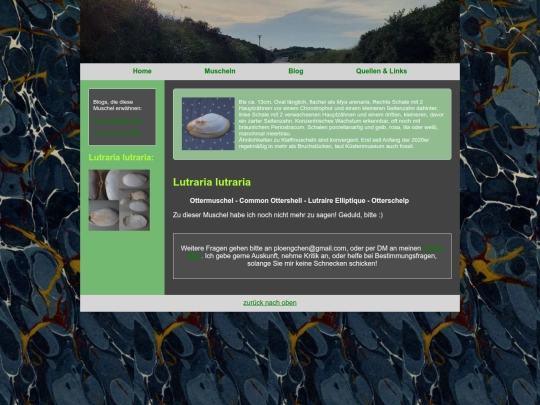The width and height of the screenshot is (540, 405).
Task: Open the Blog menu item
Action: click(x=296, y=71)
